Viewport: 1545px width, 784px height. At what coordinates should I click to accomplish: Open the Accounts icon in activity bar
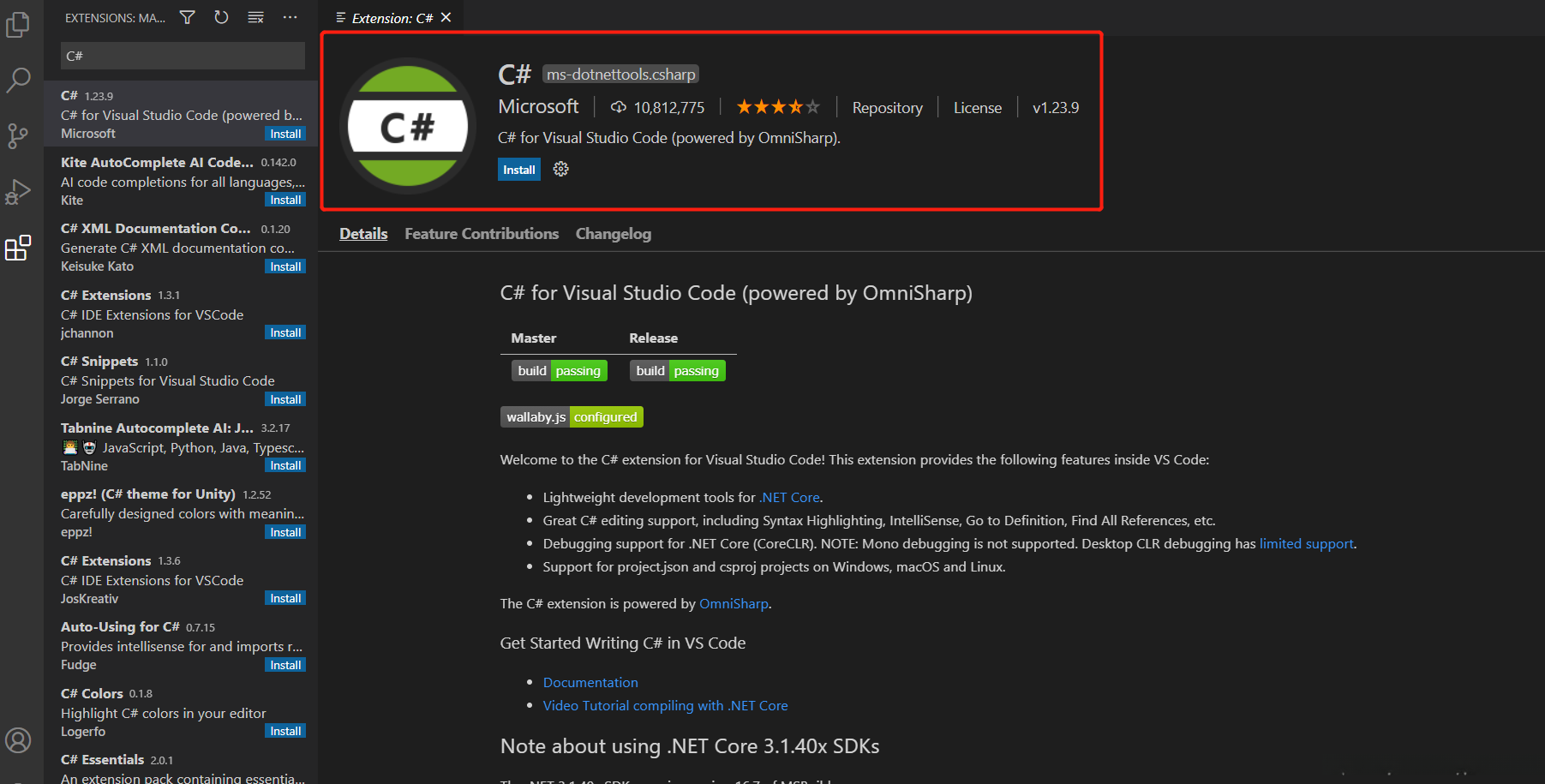pyautogui.click(x=18, y=740)
